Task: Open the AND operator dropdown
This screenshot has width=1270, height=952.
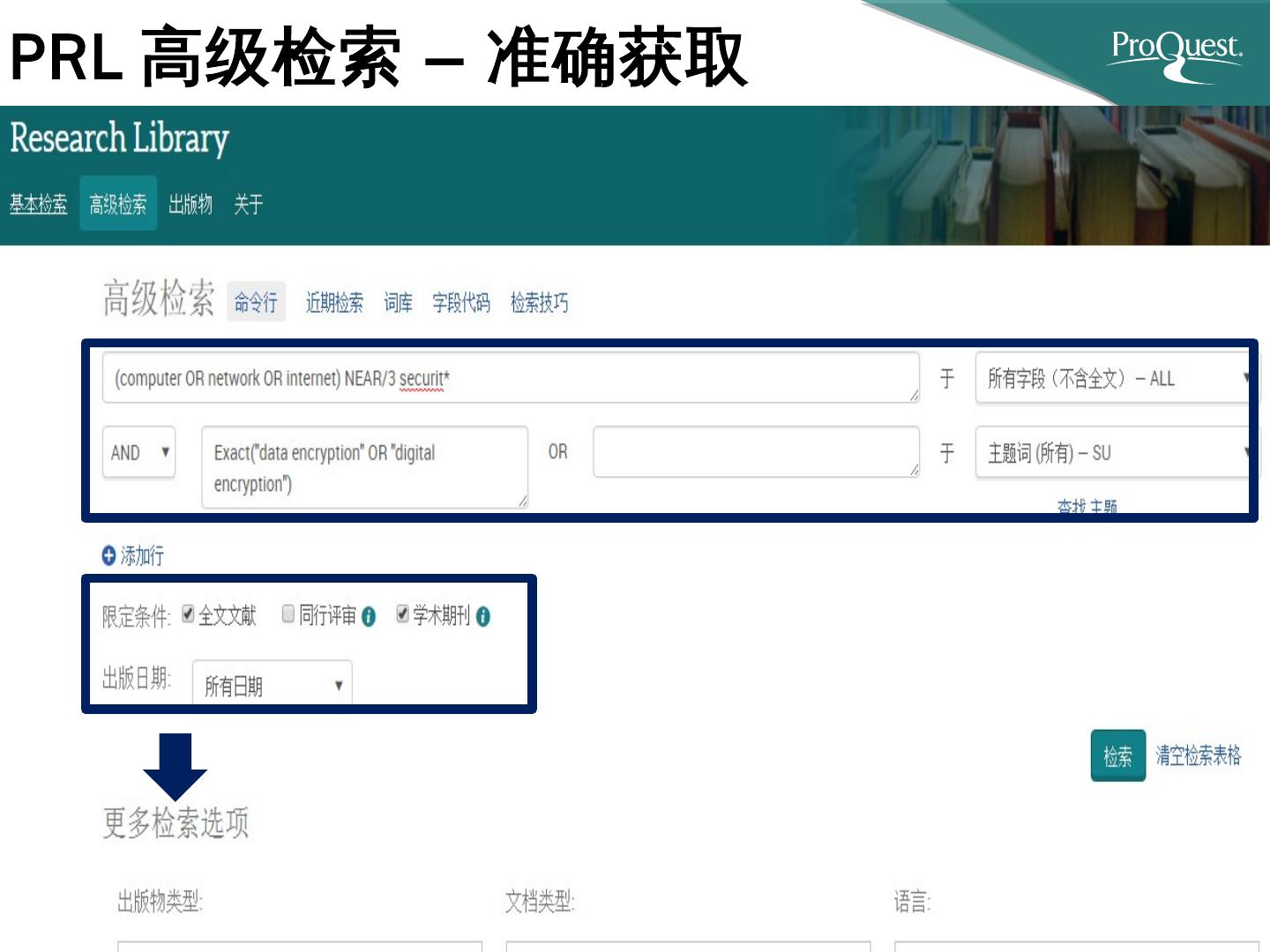Action: tap(139, 452)
